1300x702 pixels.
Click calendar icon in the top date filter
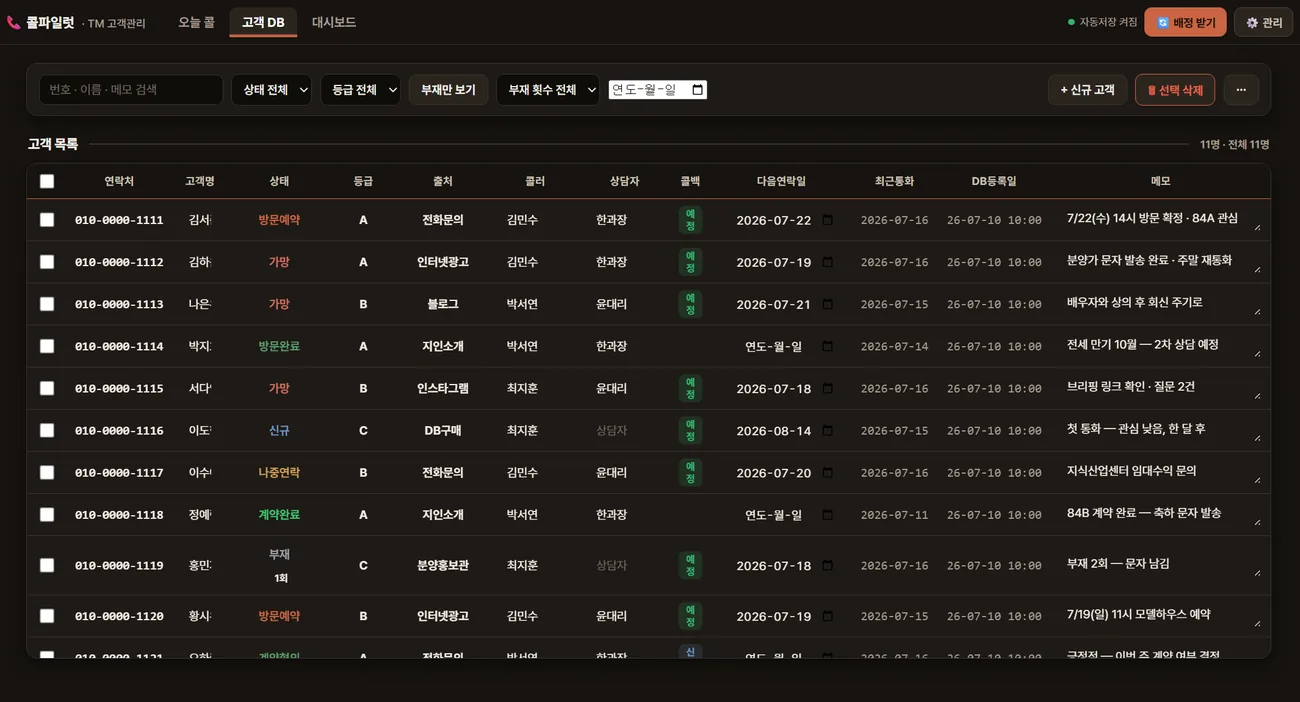coord(698,90)
